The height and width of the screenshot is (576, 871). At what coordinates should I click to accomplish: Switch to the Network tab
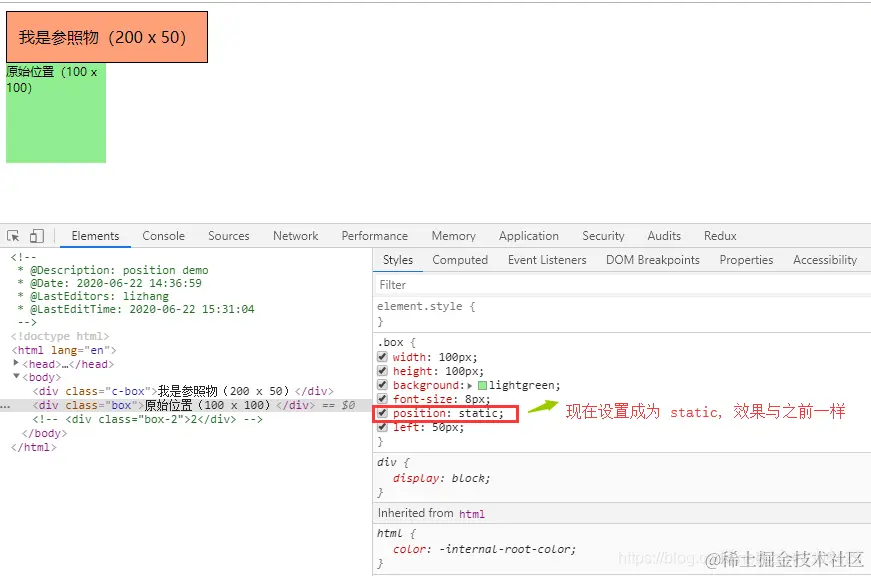tap(296, 236)
